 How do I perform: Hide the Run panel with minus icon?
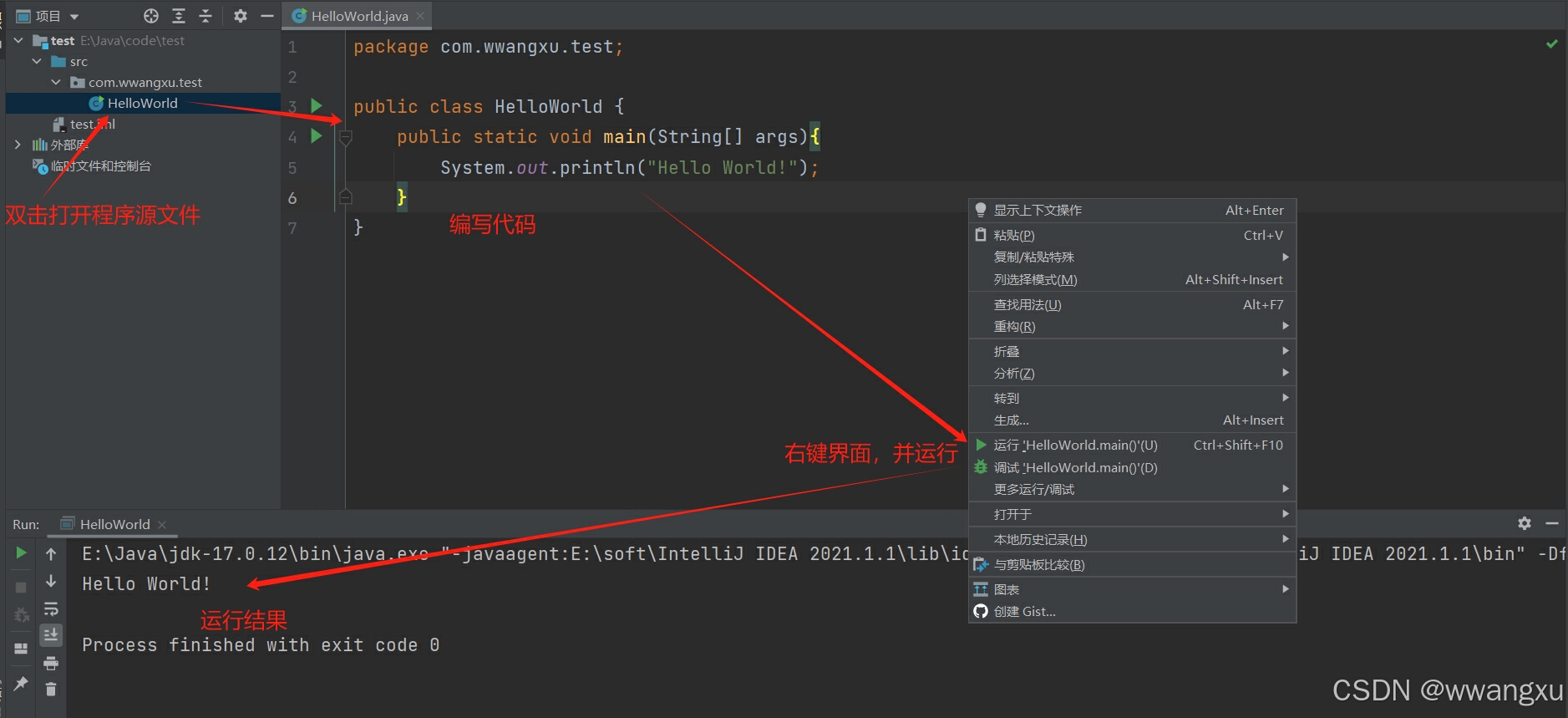pyautogui.click(x=1552, y=523)
